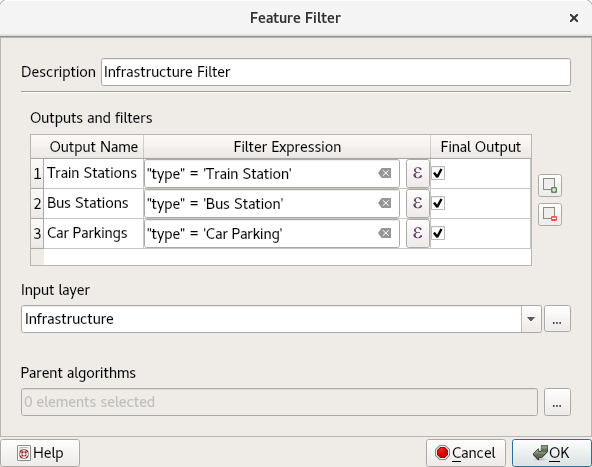The height and width of the screenshot is (467, 592).
Task: Add a new output row button
Action: (x=550, y=185)
